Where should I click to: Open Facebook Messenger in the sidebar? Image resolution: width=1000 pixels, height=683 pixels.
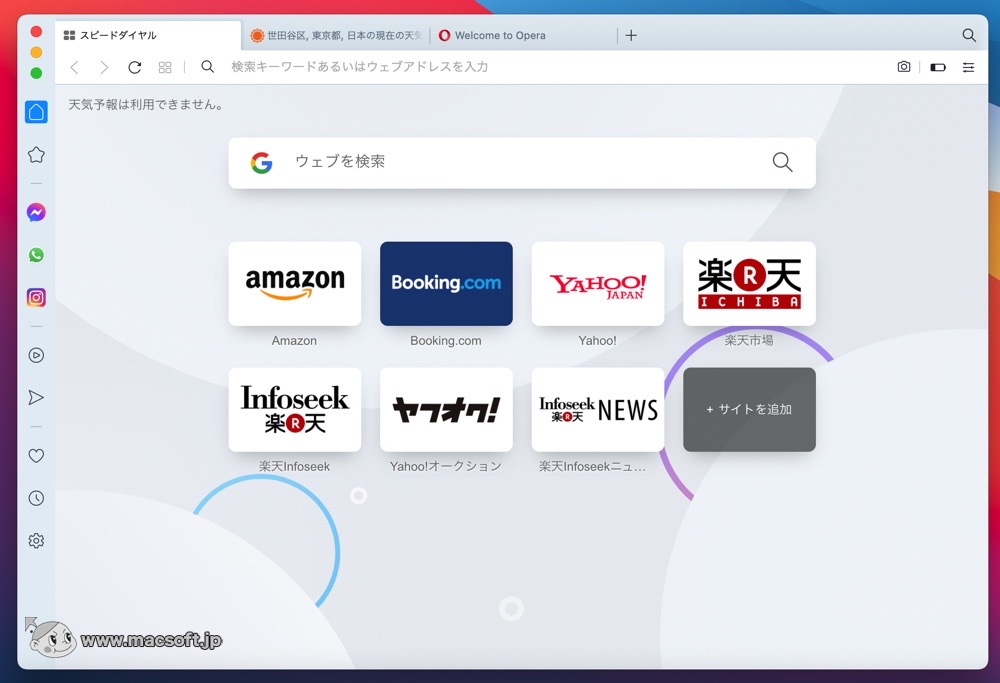[36, 212]
